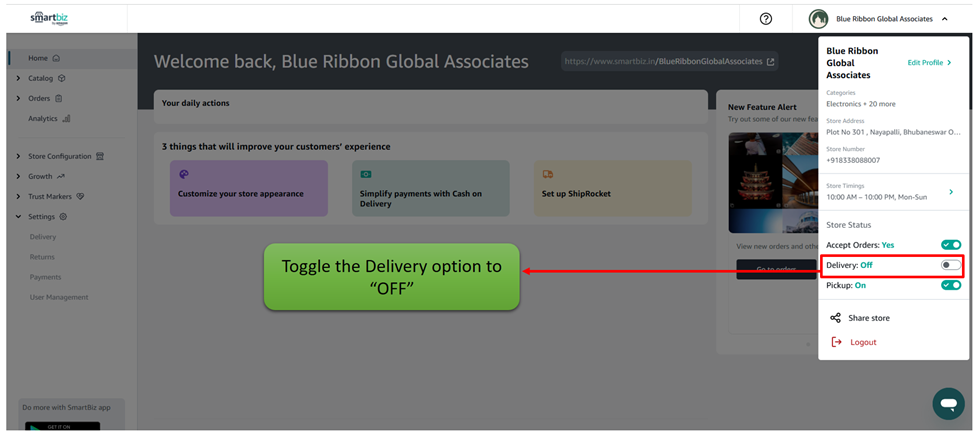Click Do more with SmartBiz app text

(x=67, y=407)
